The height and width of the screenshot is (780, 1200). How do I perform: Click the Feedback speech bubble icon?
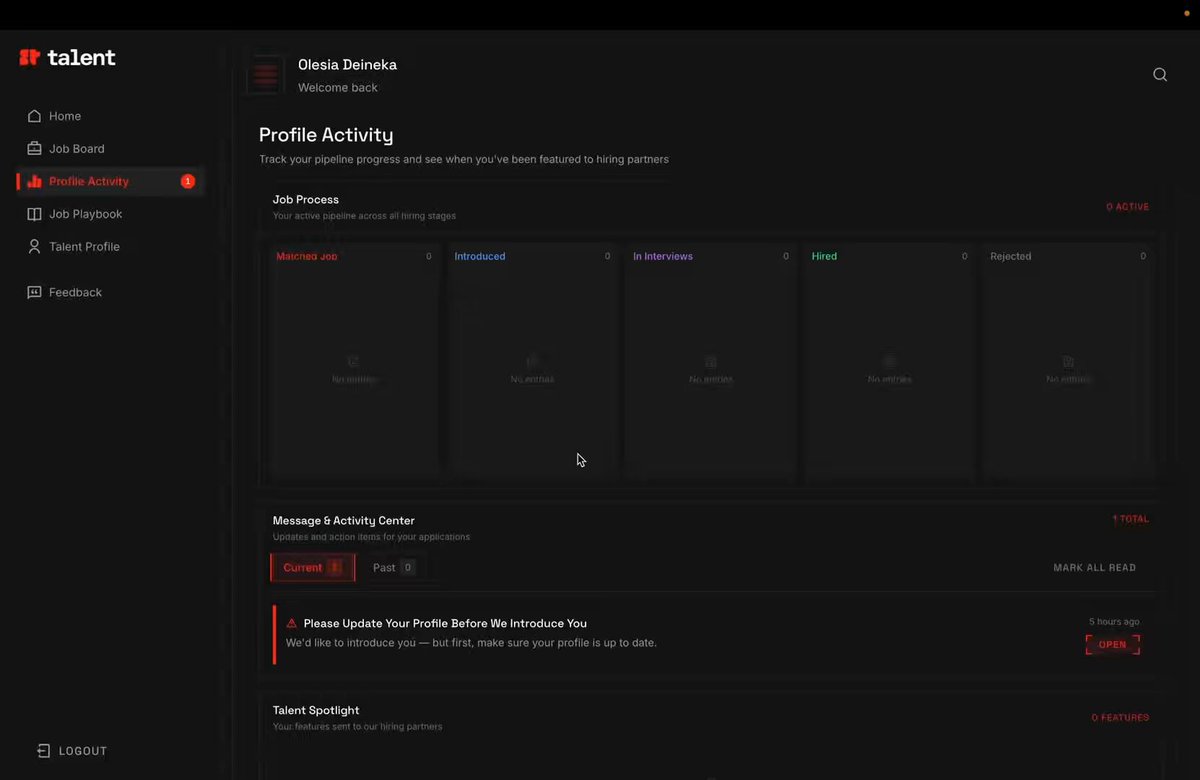tap(34, 293)
